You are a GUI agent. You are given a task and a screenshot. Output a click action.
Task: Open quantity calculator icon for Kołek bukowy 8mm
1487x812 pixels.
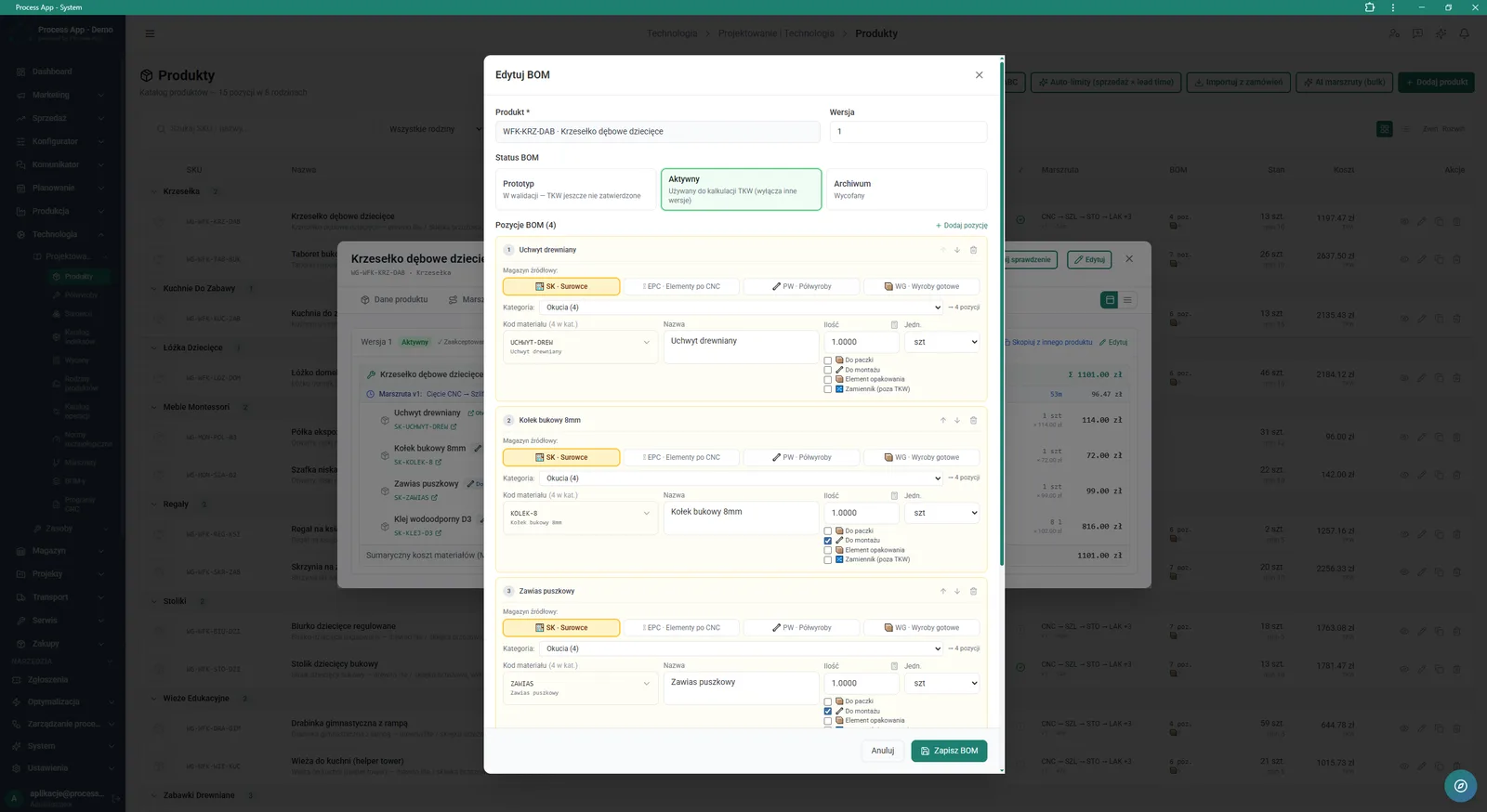tap(894, 496)
